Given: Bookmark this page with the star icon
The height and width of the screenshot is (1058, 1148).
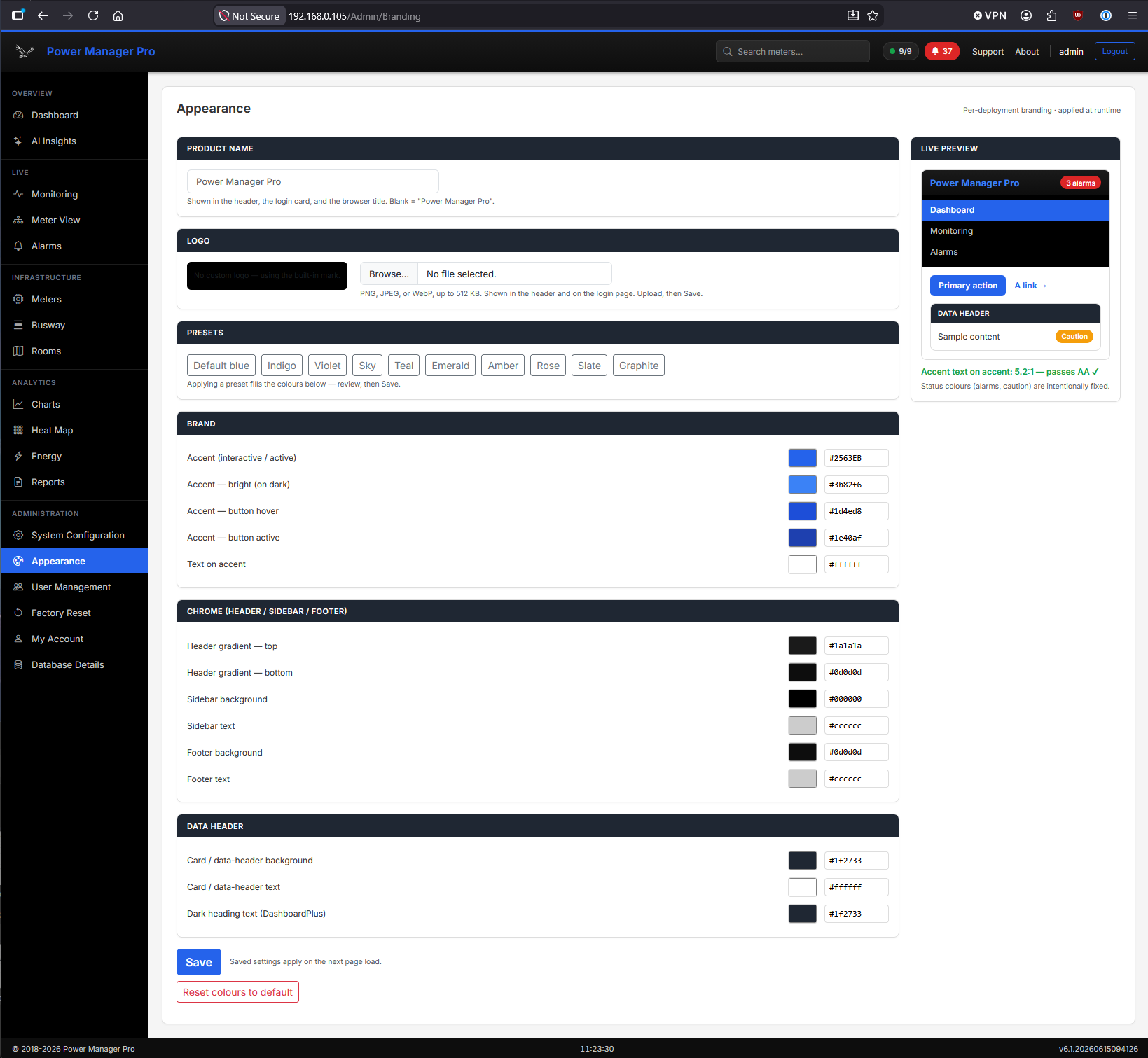Looking at the screenshot, I should click(873, 15).
